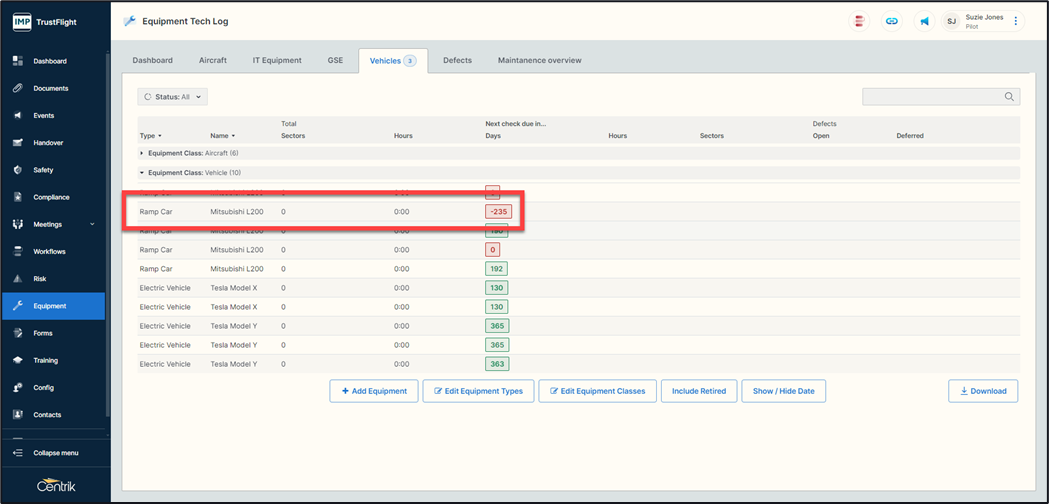The image size is (1049, 504).
Task: Click the Training graduation cap icon
Action: [17, 360]
